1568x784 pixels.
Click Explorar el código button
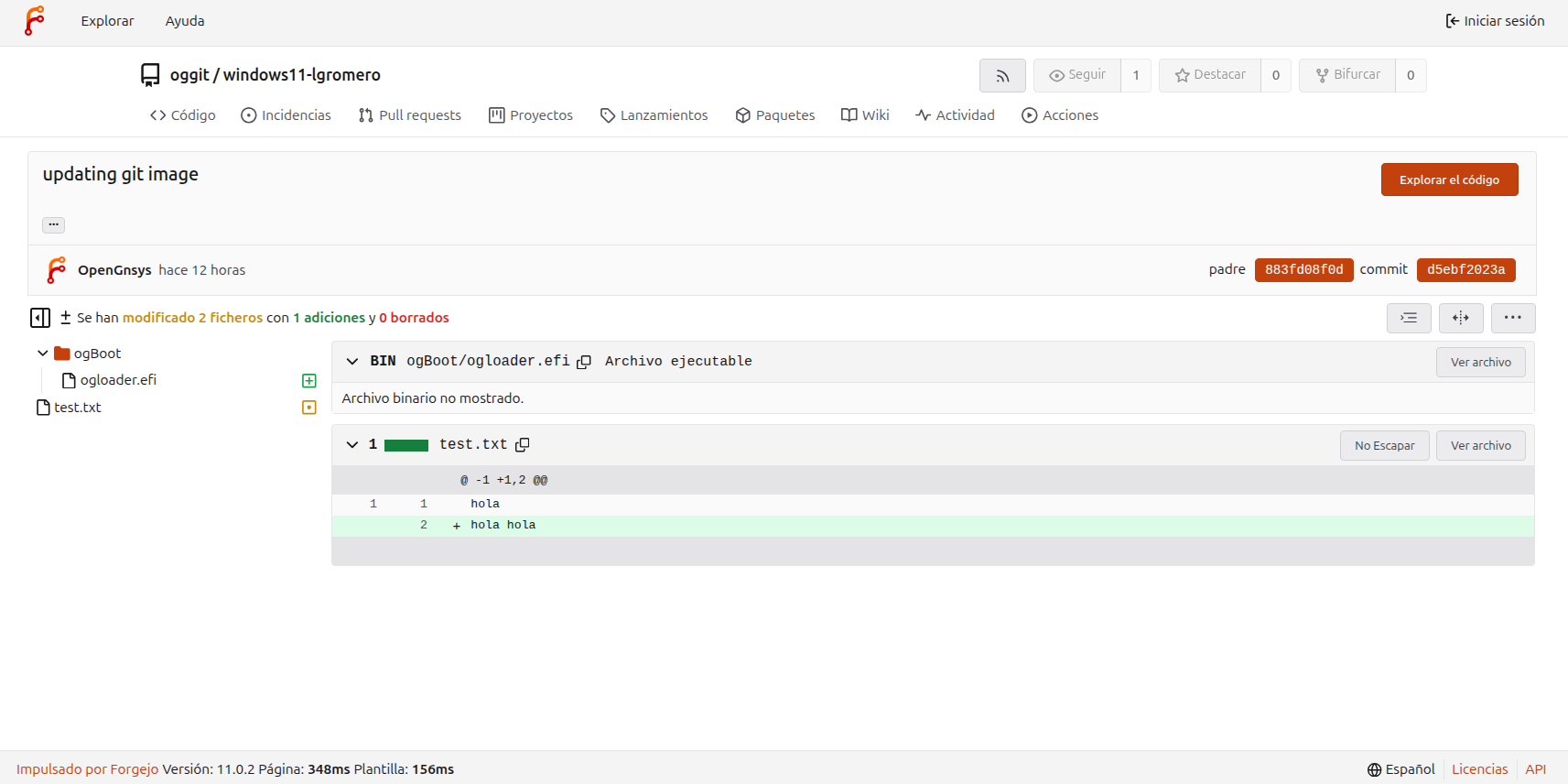pos(1449,180)
